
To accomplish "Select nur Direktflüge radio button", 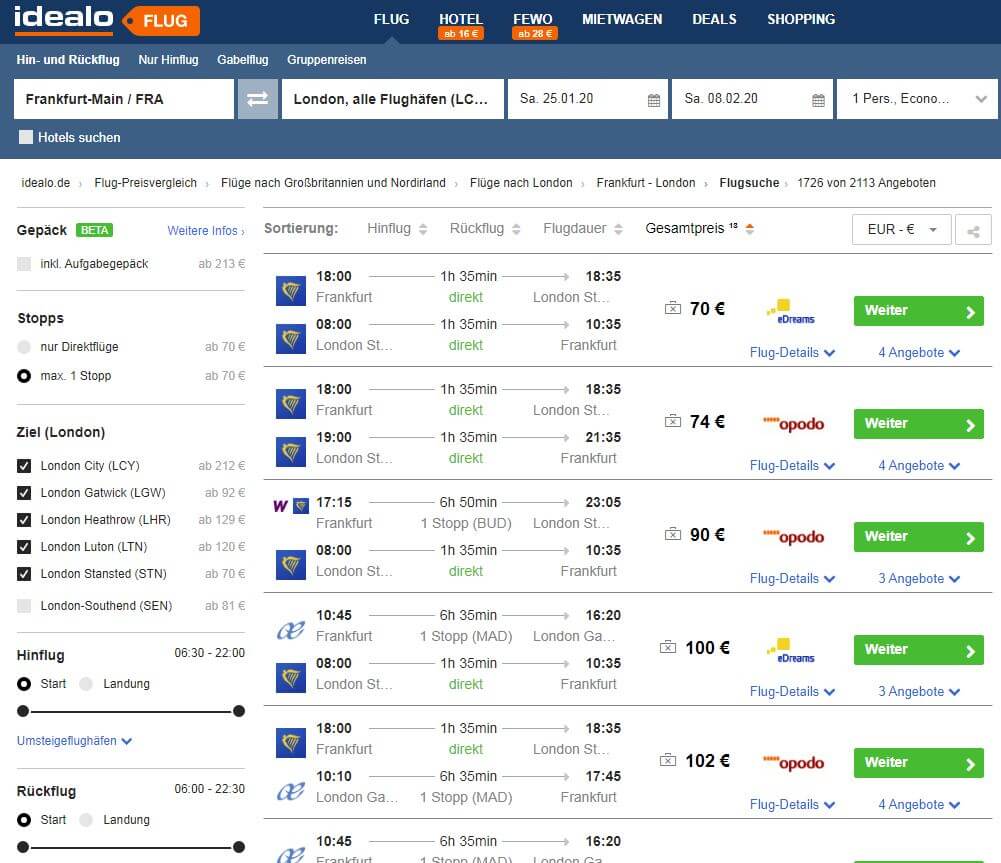I will pos(24,347).
